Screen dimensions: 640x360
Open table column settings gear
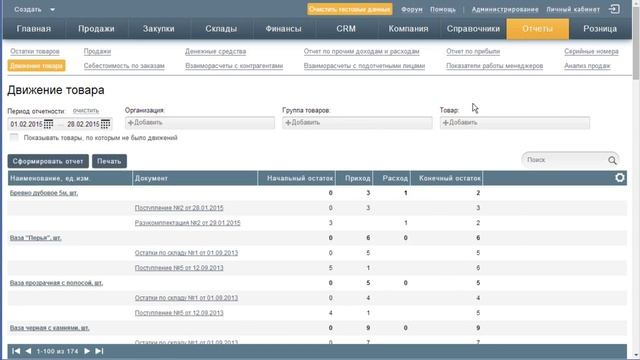click(620, 178)
